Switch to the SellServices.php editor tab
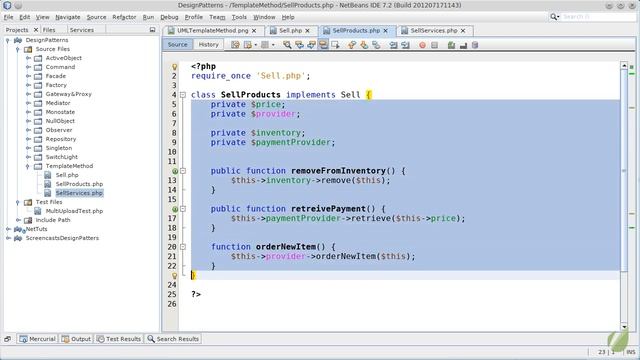640x360 pixels. (433, 31)
